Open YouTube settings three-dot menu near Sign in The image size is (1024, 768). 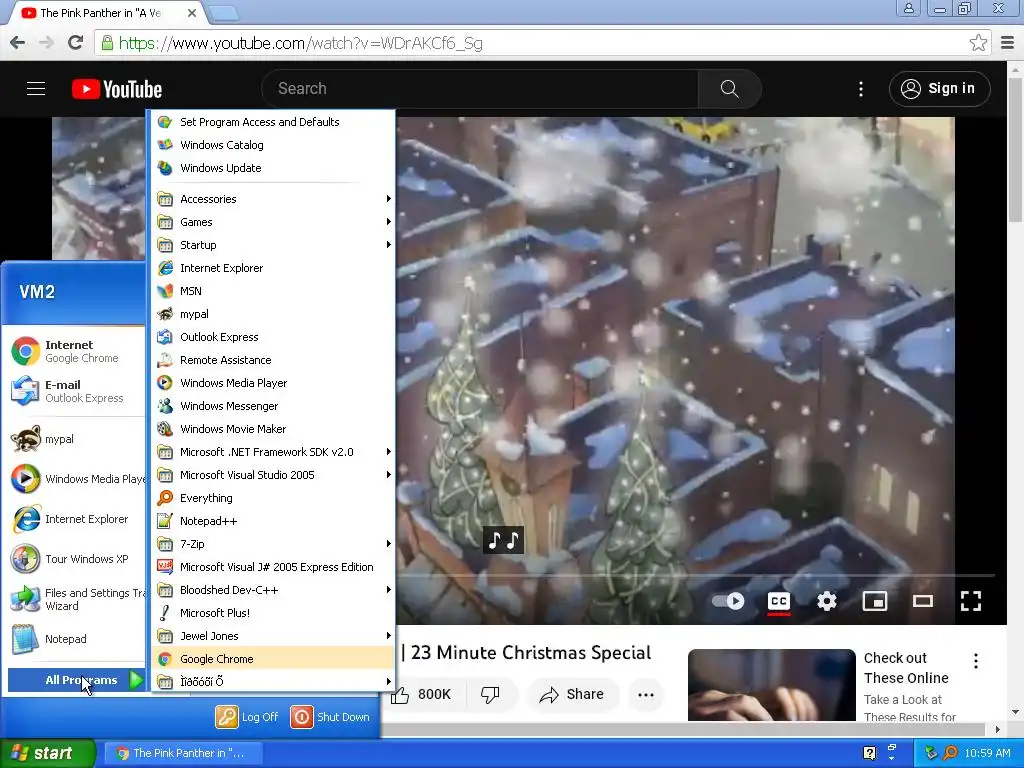pyautogui.click(x=861, y=89)
